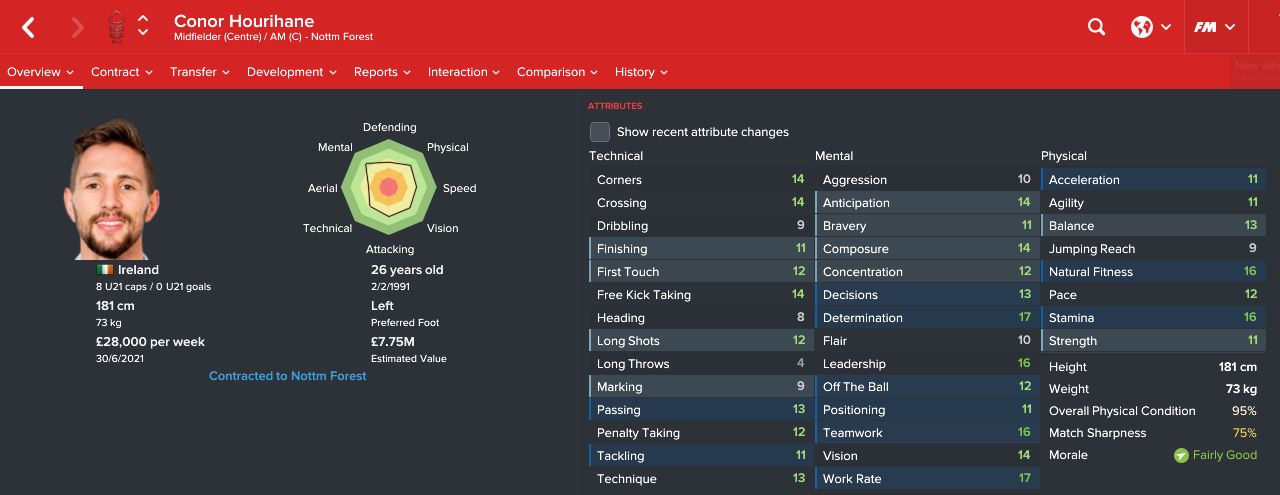Expand the Contract dropdown menu

click(122, 72)
